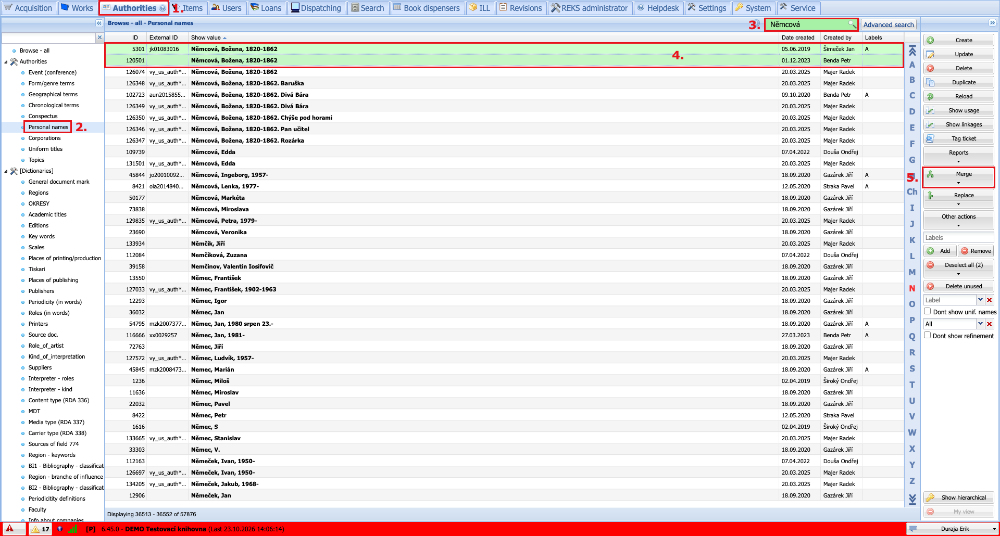Switch to the Works tab
Viewport: 1000px width, 536px height.
point(78,8)
